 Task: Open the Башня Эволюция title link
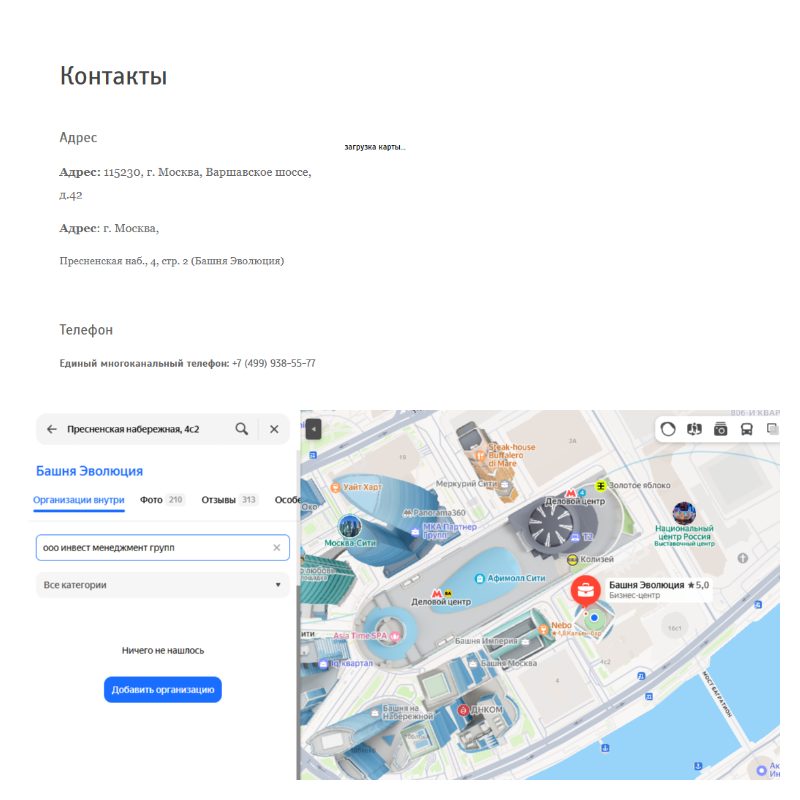pyautogui.click(x=89, y=471)
